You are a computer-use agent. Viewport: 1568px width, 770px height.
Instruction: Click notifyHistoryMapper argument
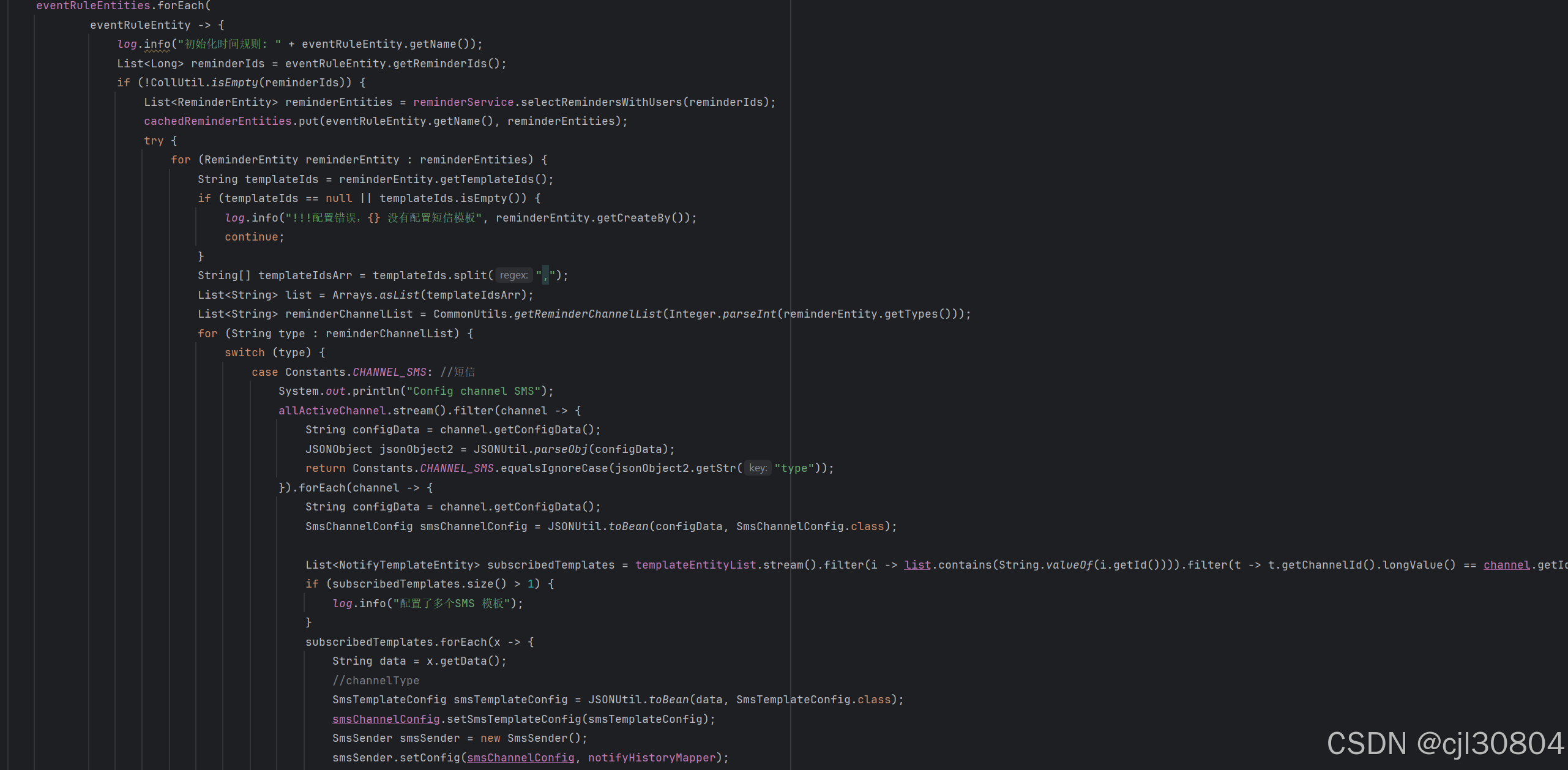pos(651,758)
